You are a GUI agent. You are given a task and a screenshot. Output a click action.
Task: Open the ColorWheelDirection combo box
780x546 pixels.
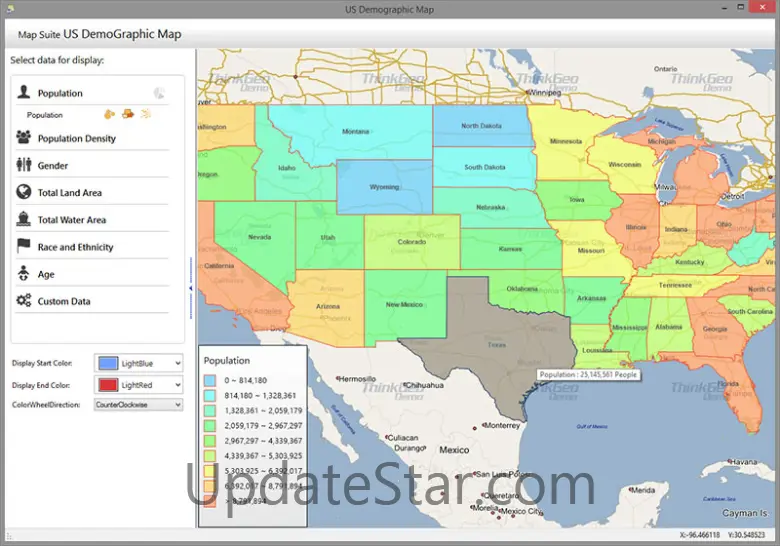point(138,405)
